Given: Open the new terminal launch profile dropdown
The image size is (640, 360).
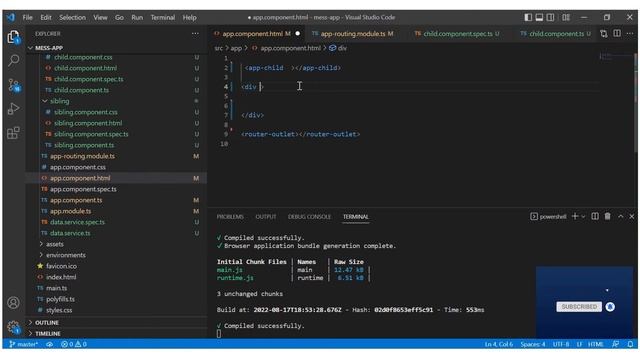Looking at the screenshot, I should (x=583, y=217).
